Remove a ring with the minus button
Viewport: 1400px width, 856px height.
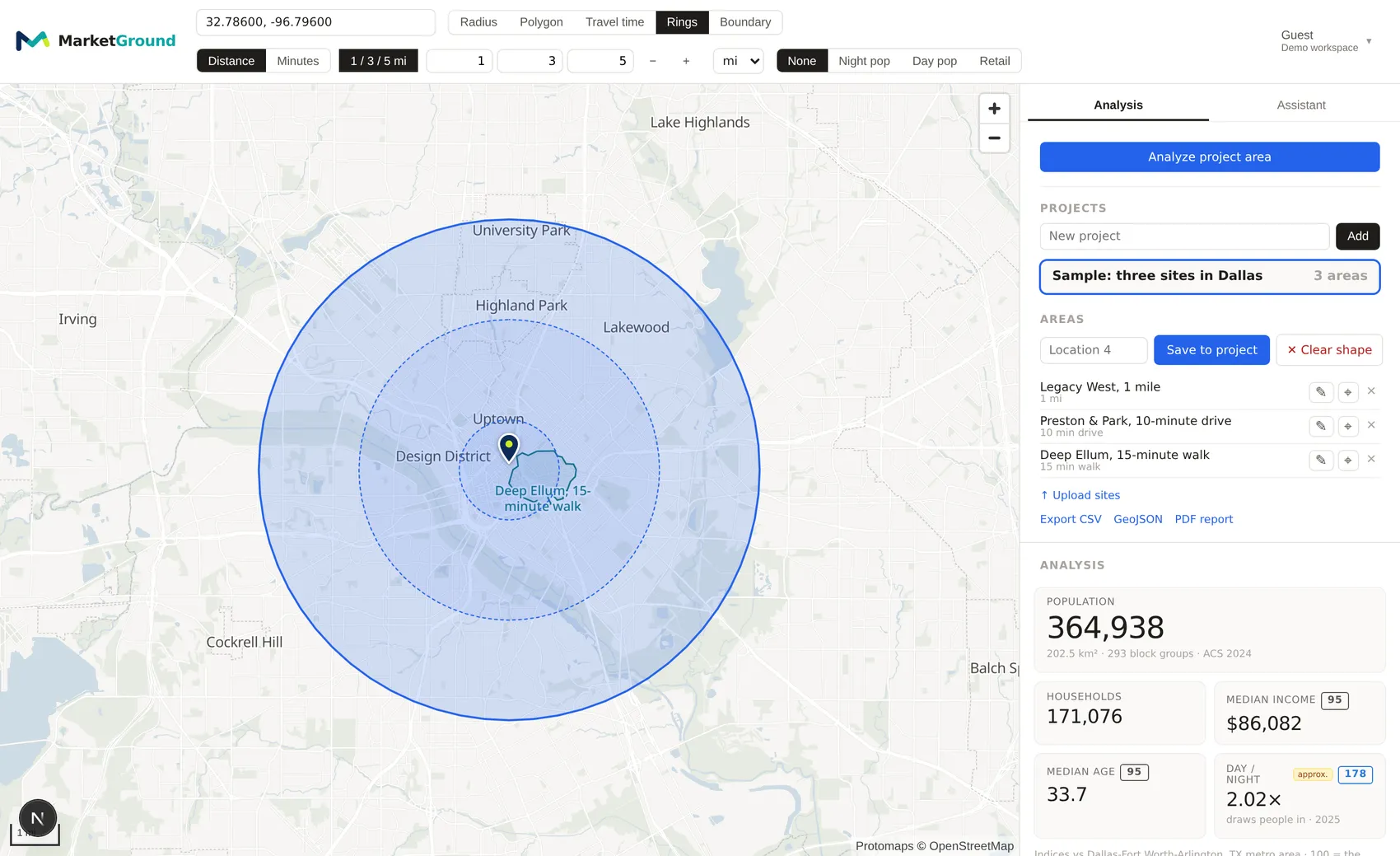(652, 61)
